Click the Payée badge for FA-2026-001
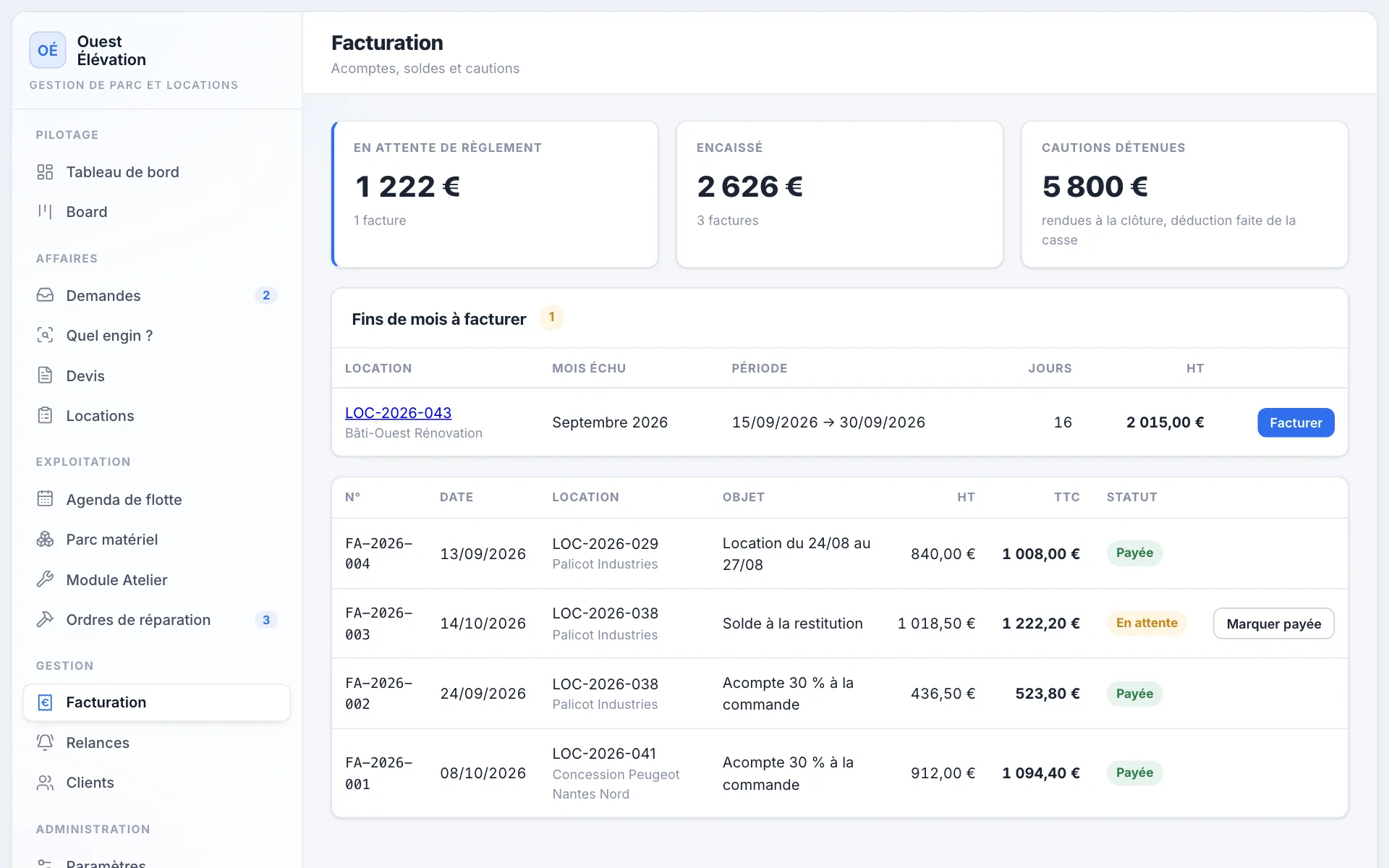Screen dimensions: 1389x868 1134,773
